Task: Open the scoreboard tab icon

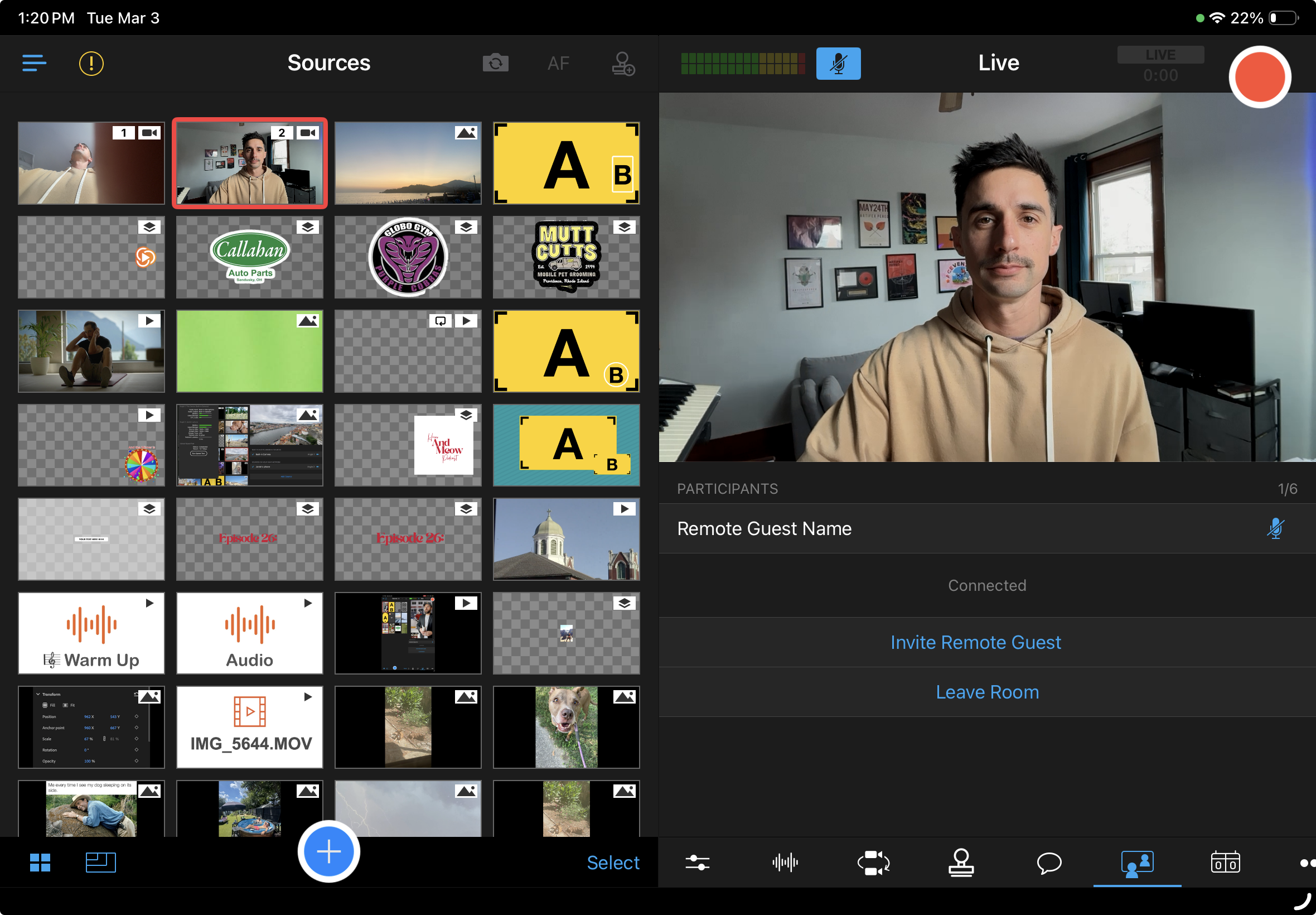Action: (x=1225, y=862)
